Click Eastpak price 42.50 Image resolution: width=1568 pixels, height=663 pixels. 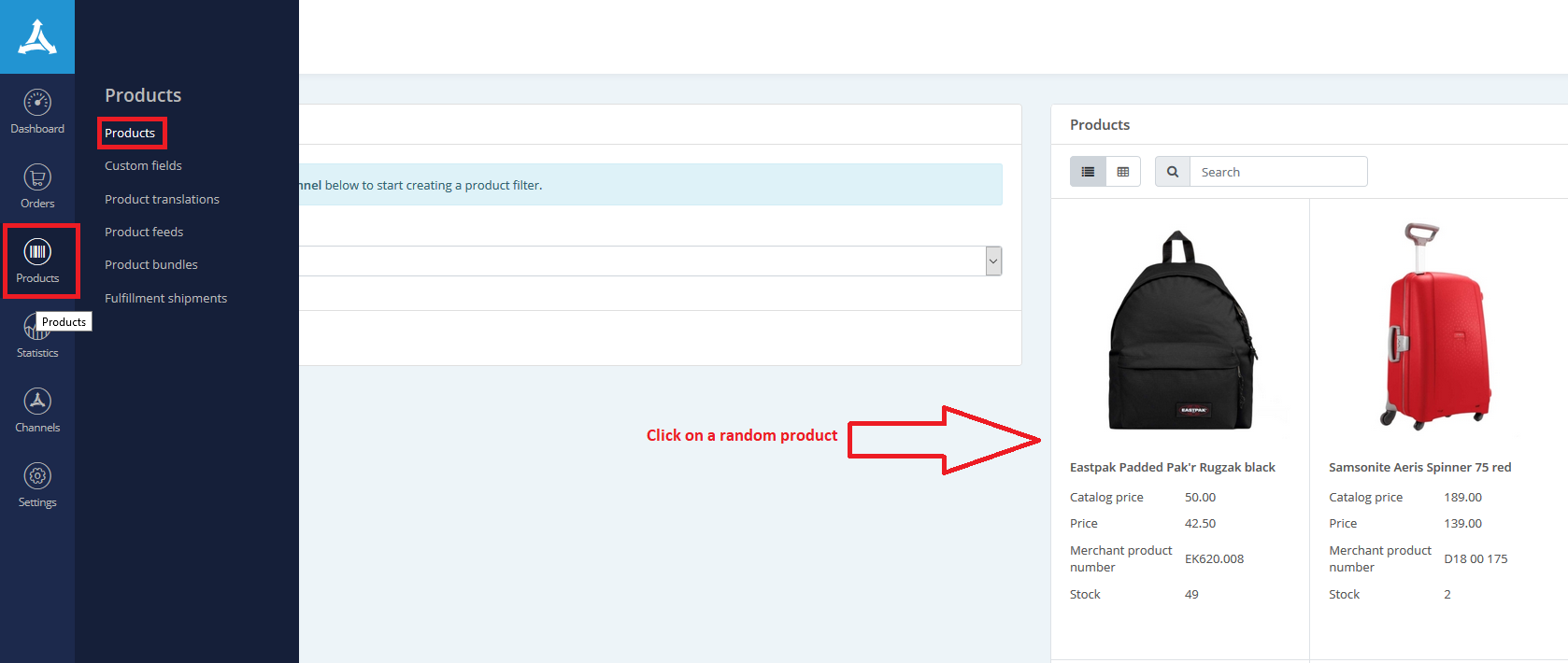pyautogui.click(x=1200, y=523)
